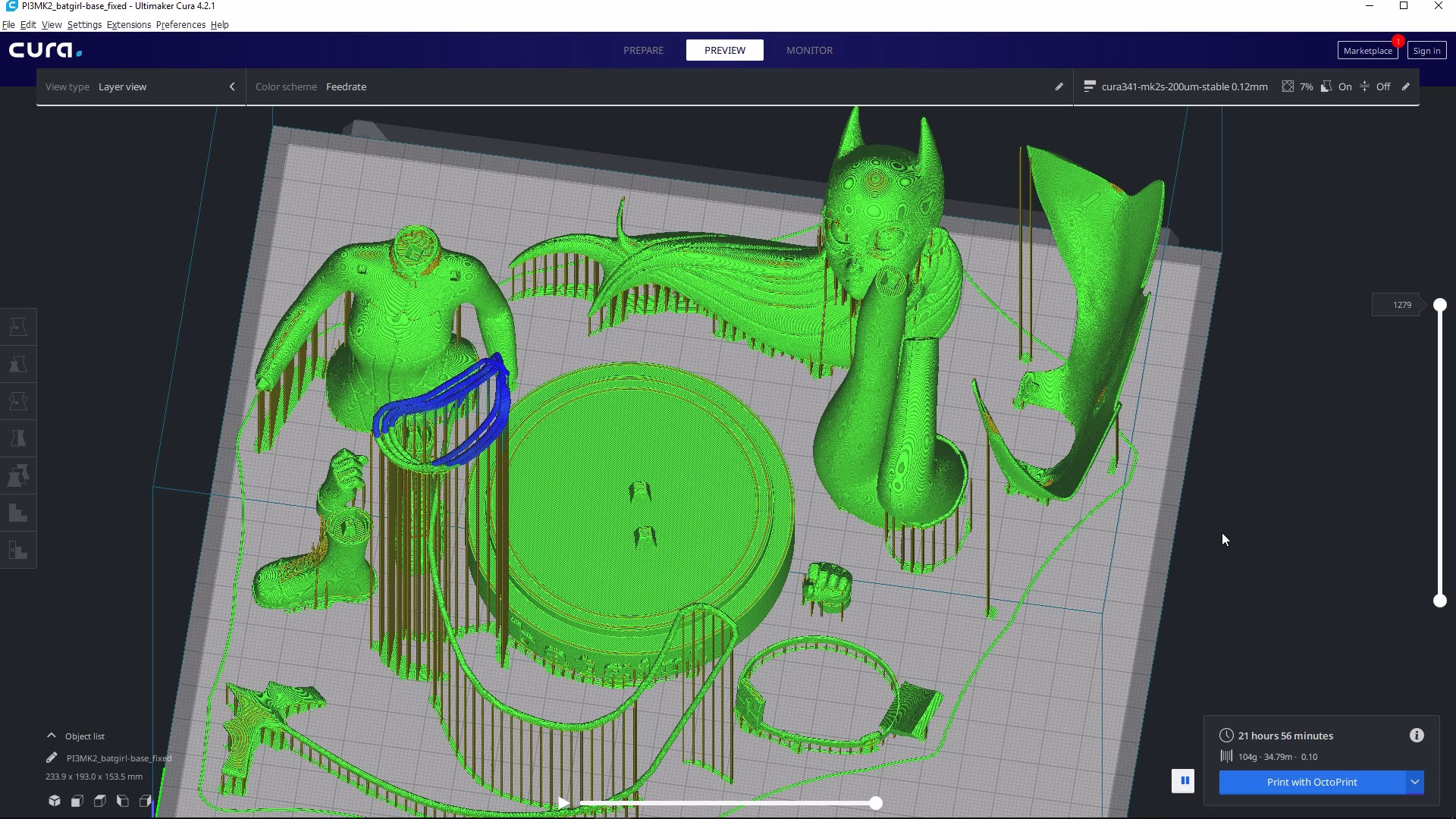The height and width of the screenshot is (819, 1456).
Task: Switch to 3D perspective view cube icon
Action: point(55,801)
